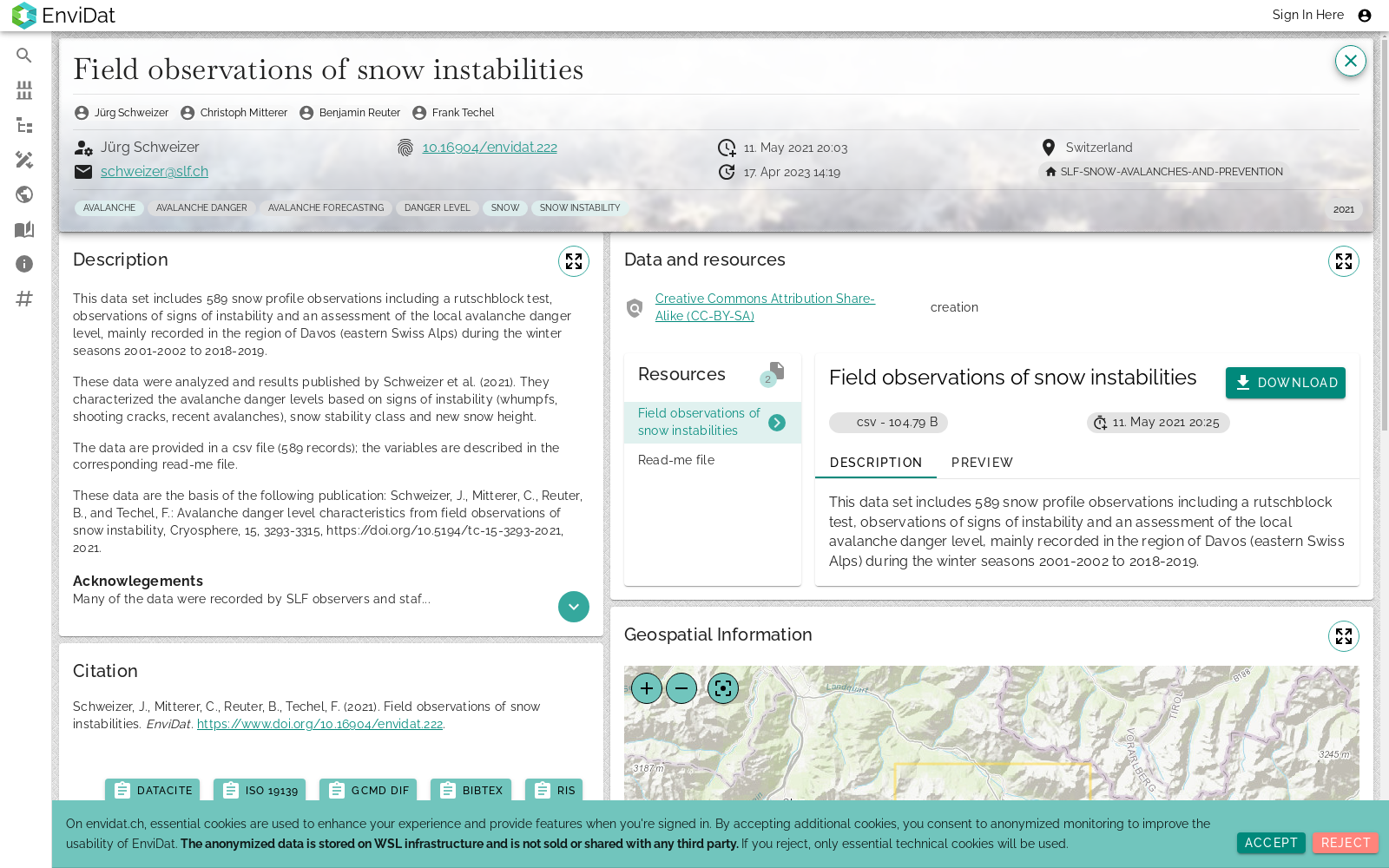
Task: Open the info icon in the sidebar
Action: pos(24,264)
